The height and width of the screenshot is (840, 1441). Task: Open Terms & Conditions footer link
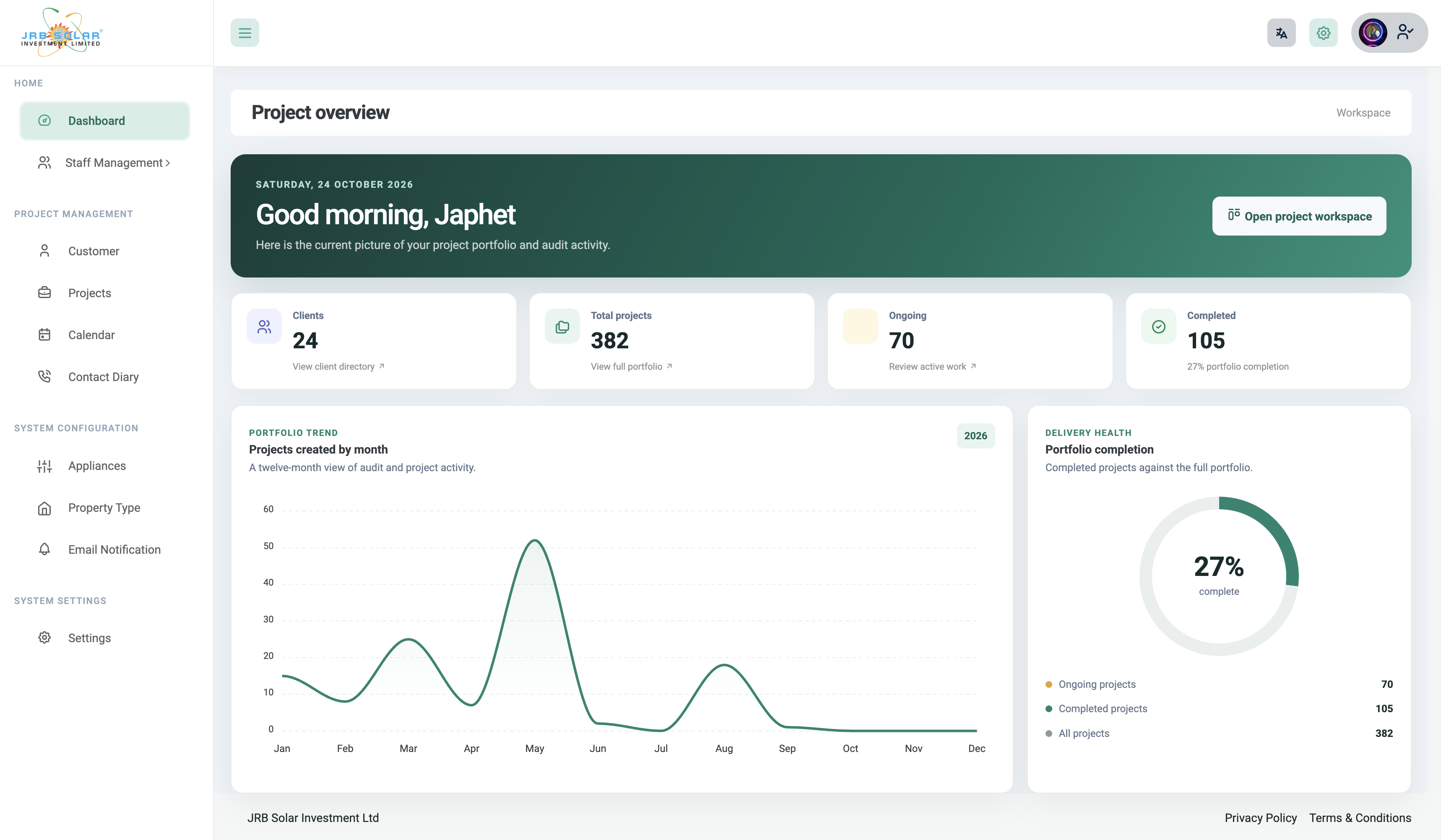tap(1360, 818)
